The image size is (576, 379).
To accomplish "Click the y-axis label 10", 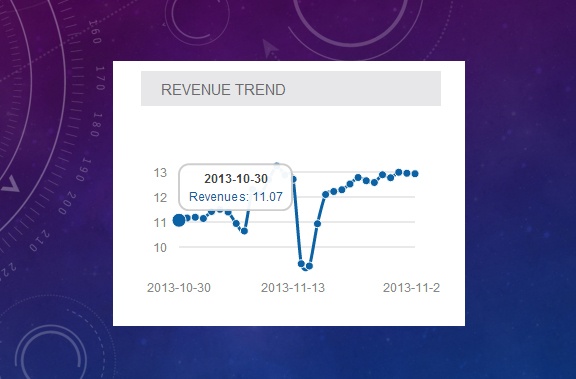I will [x=160, y=248].
